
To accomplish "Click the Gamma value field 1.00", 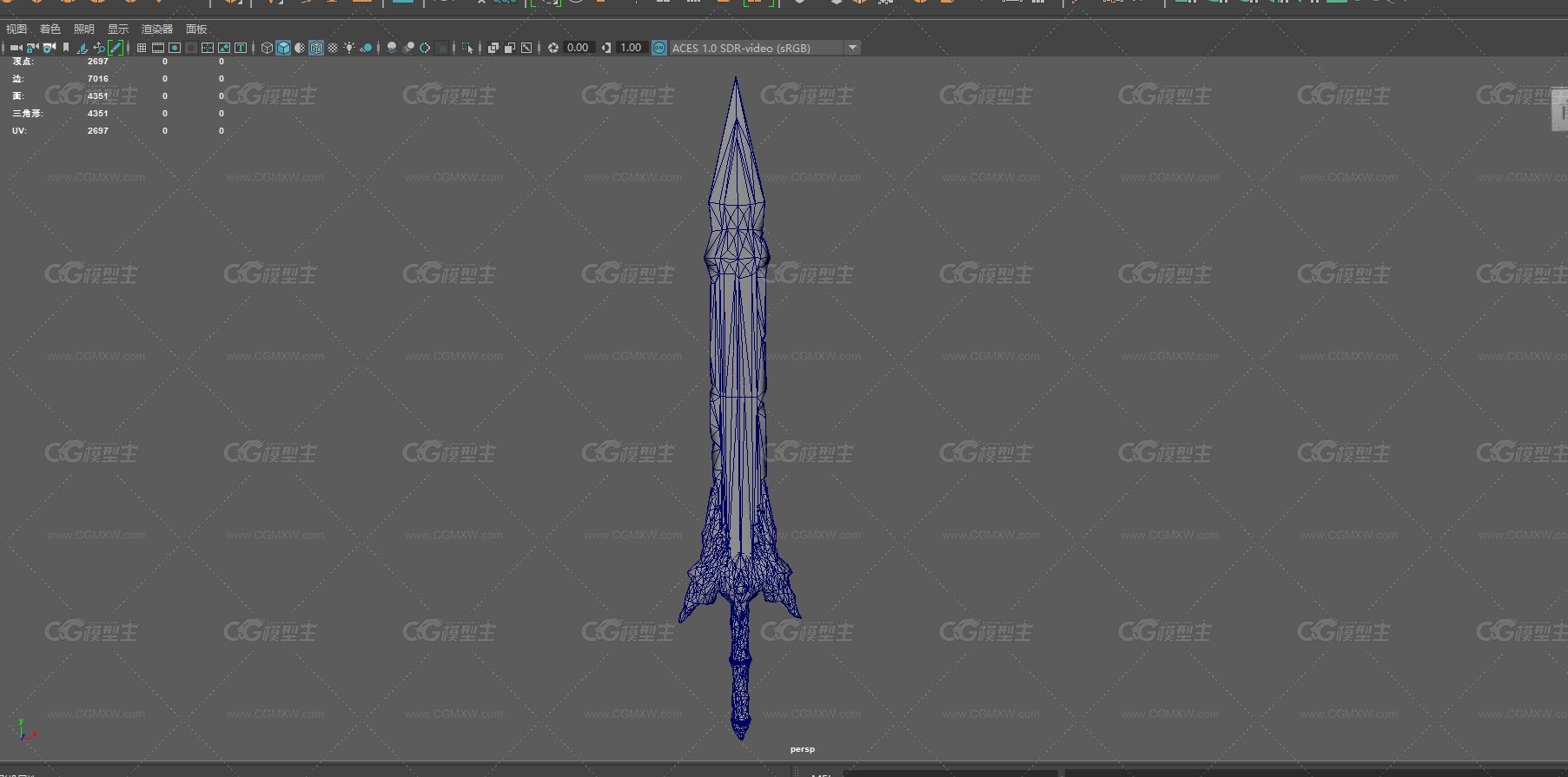I will [632, 48].
